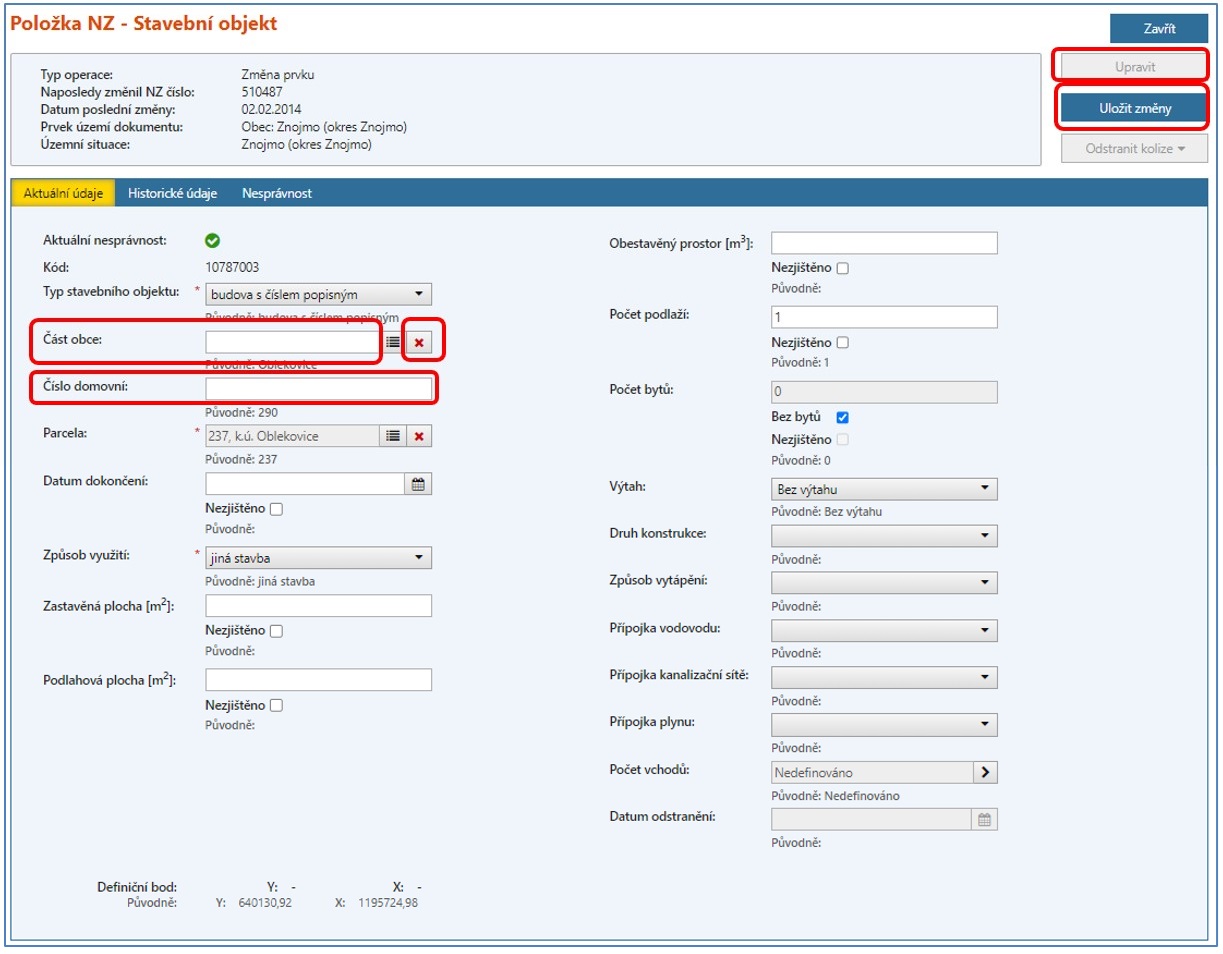Click the Počet vchodů arrow button

[985, 772]
